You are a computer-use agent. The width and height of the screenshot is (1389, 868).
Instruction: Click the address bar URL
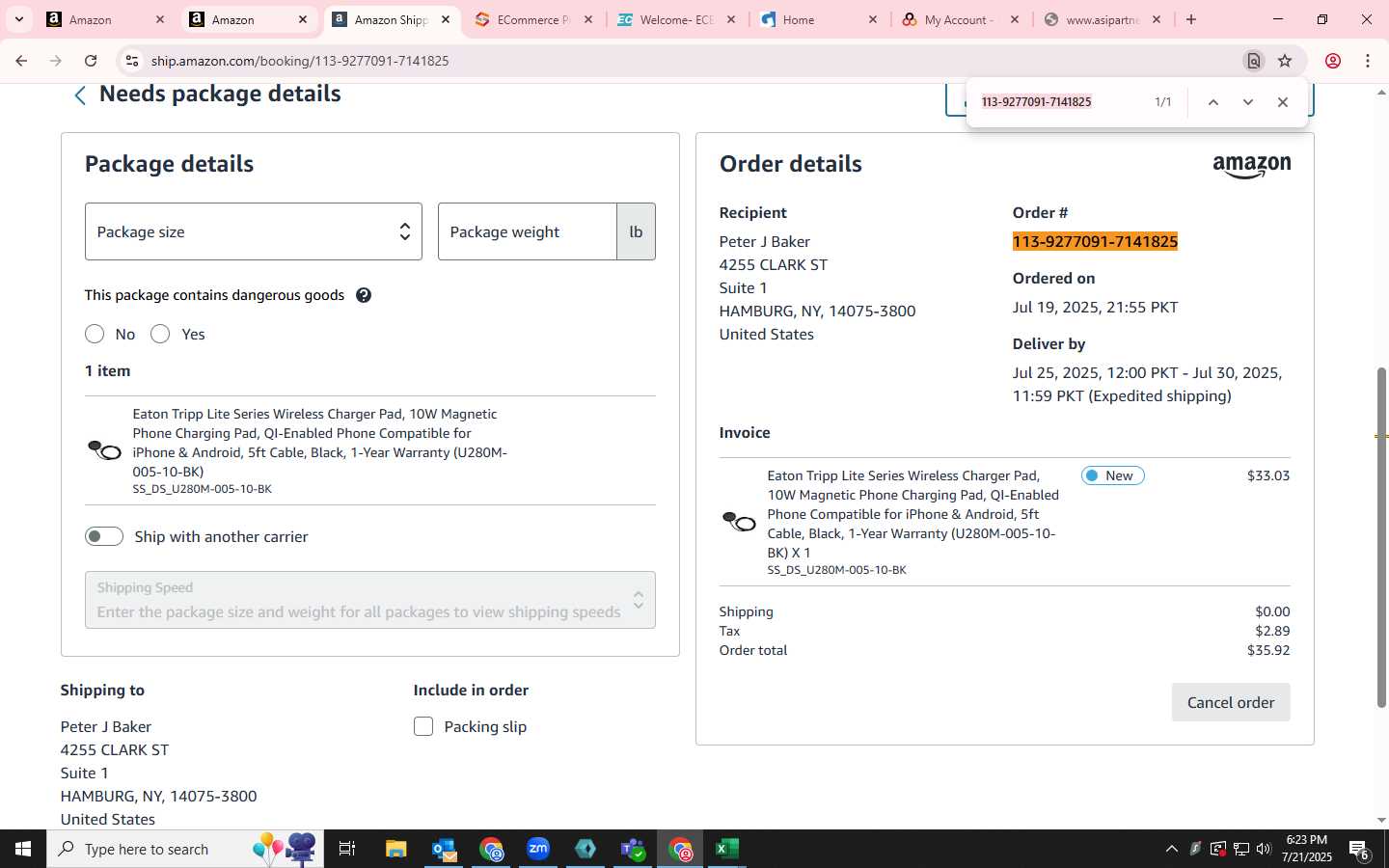(300, 61)
